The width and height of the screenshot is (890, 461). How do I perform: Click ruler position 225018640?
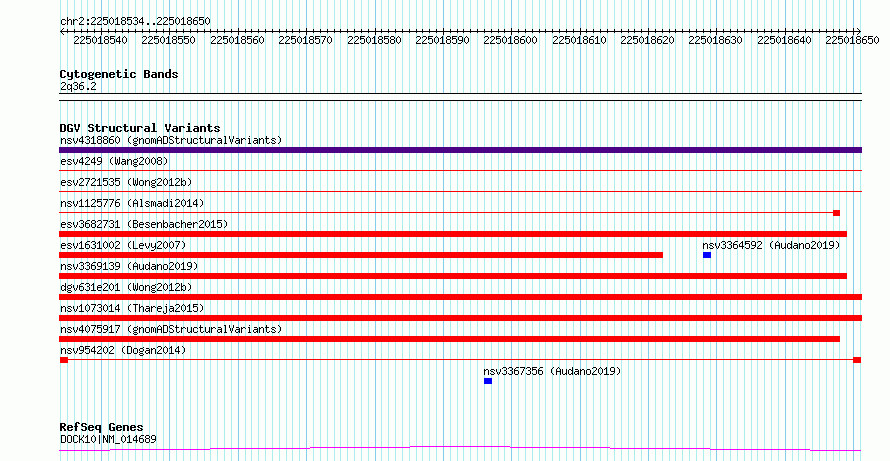point(784,40)
